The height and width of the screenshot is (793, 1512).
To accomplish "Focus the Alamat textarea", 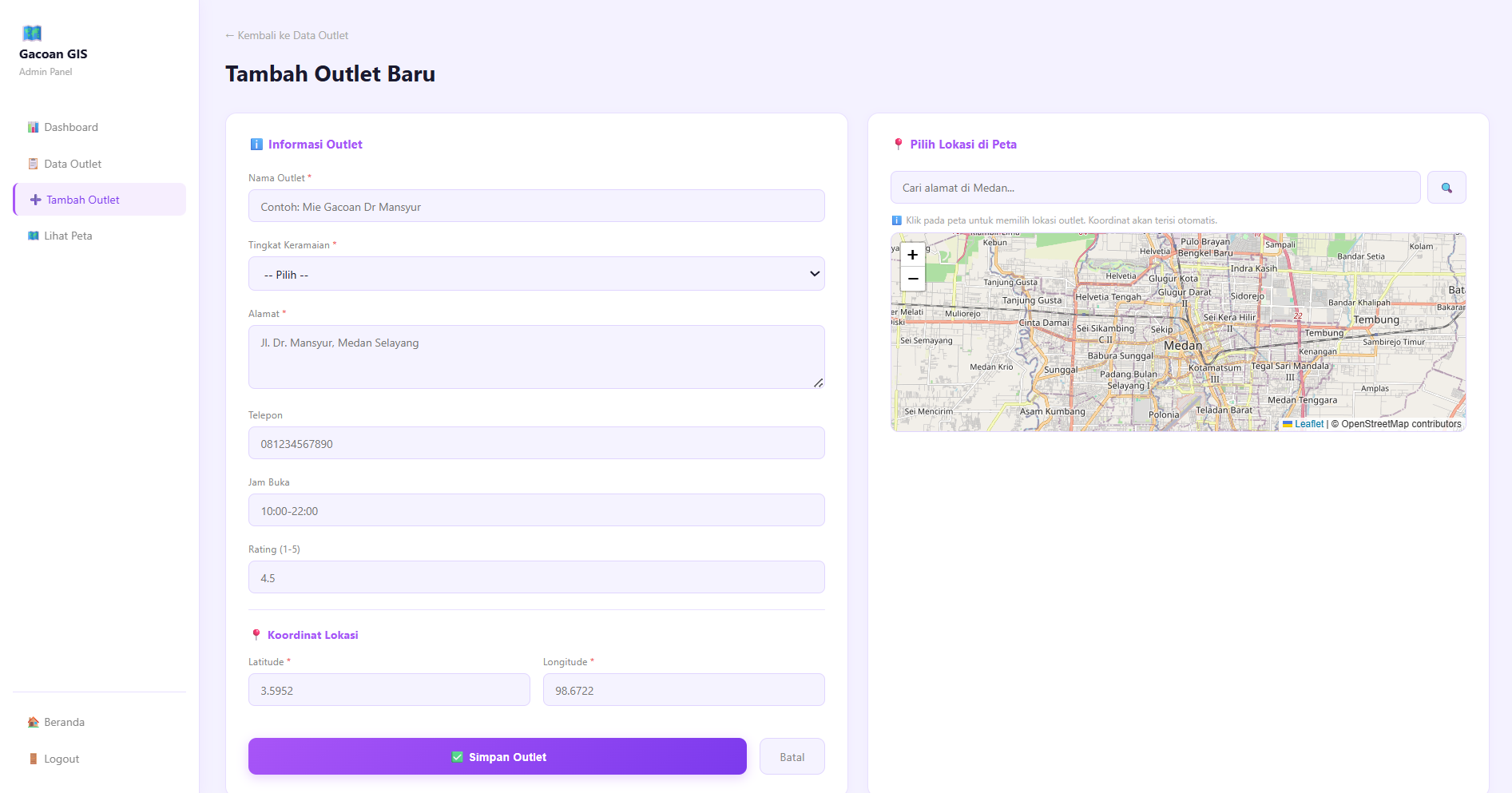I will 536,357.
